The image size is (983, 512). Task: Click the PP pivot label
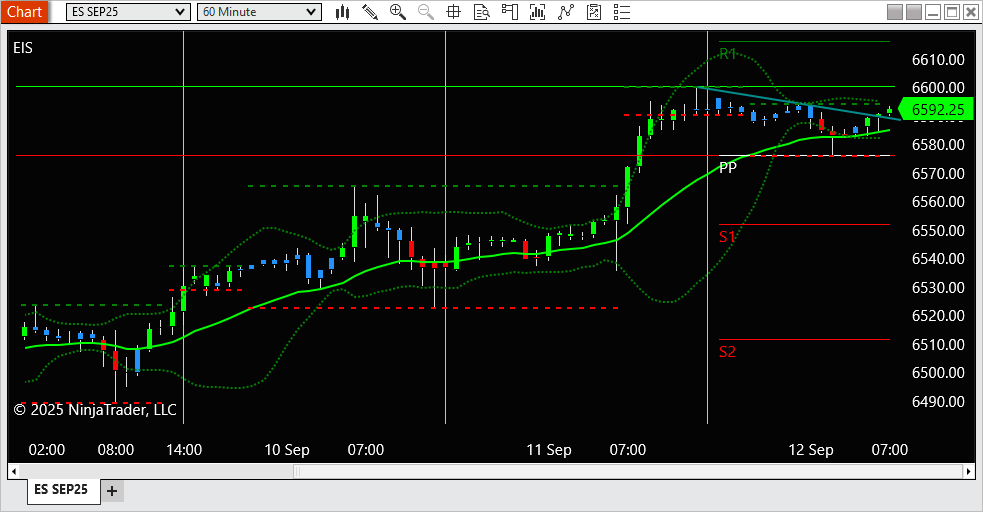tap(727, 167)
